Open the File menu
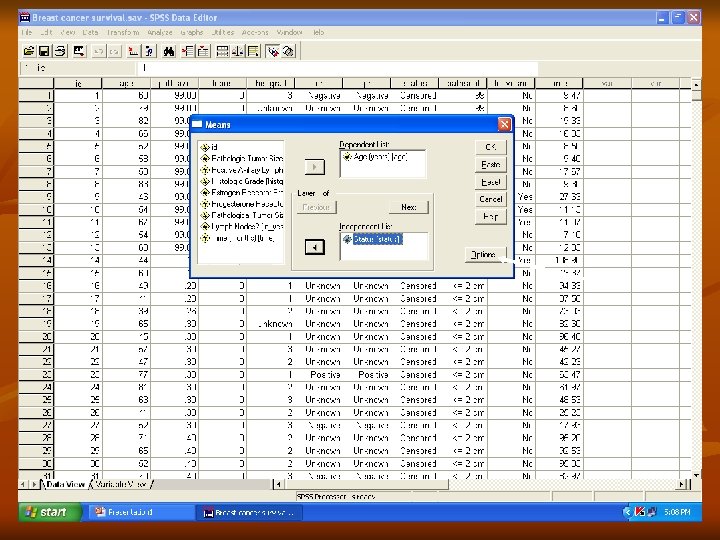Viewport: 720px width, 540px height. coord(27,33)
